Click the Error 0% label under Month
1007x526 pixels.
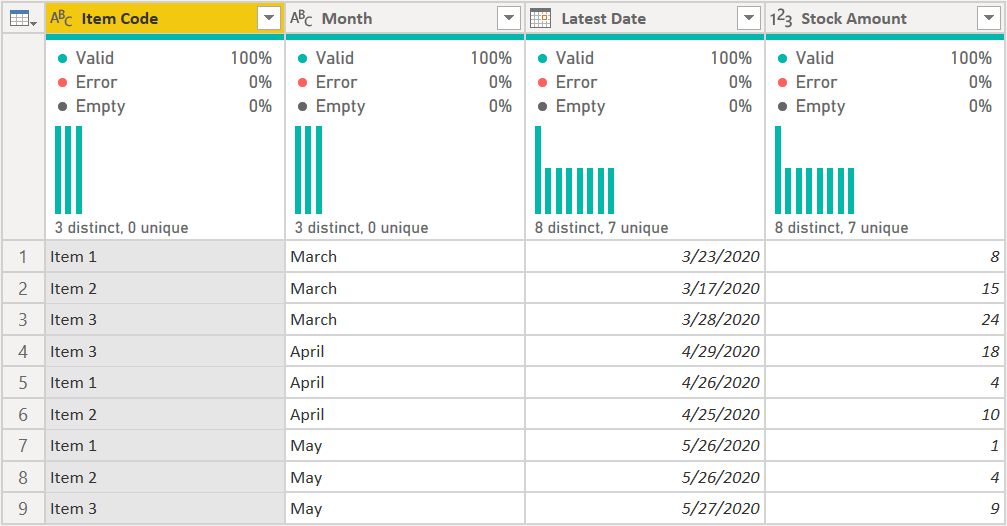(x=405, y=82)
